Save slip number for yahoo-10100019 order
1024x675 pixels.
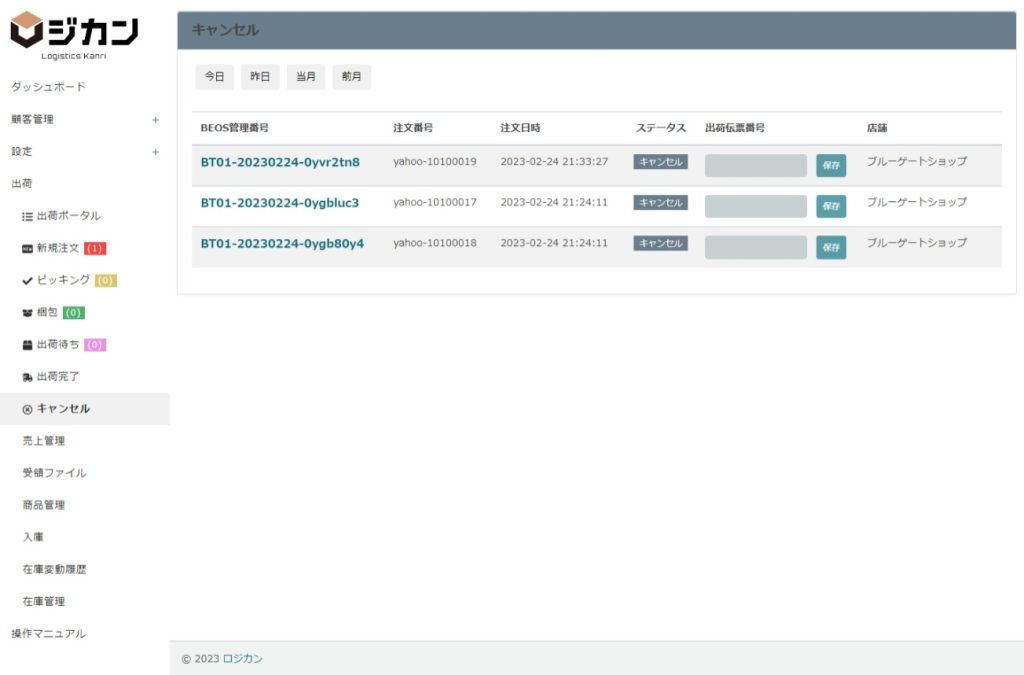(830, 165)
